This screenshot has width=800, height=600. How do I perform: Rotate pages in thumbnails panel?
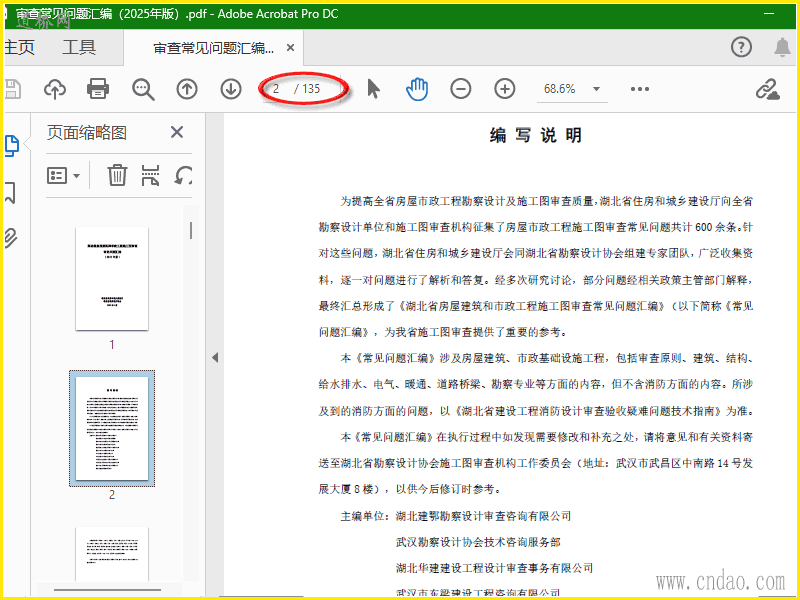point(183,175)
